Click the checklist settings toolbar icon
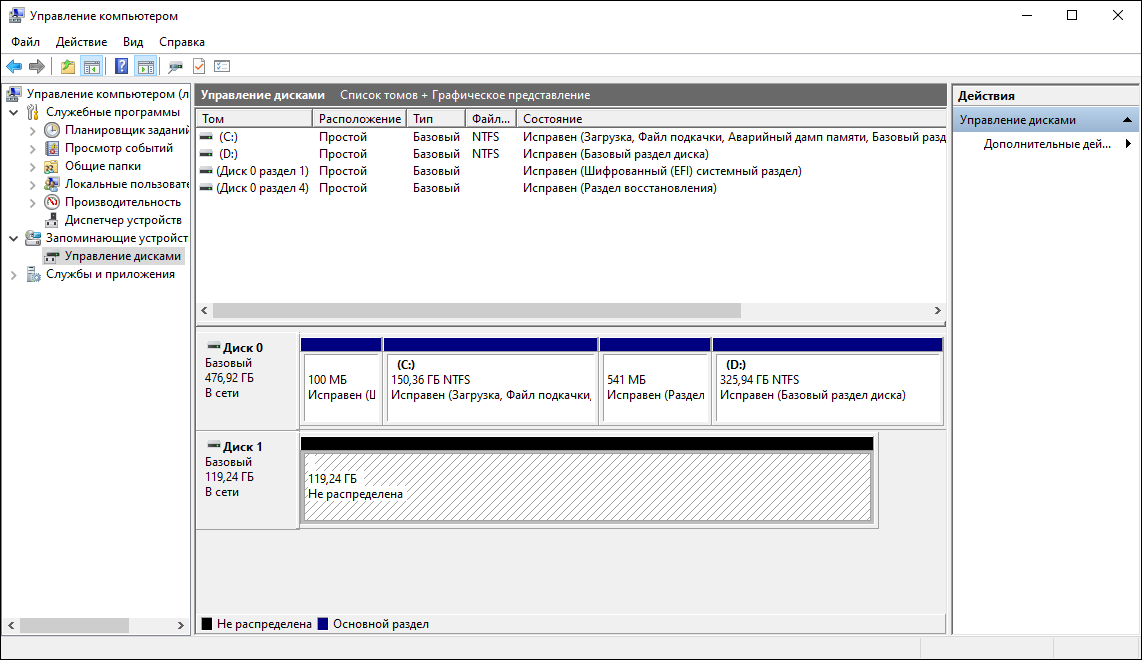Viewport: 1142px width, 660px height. click(x=222, y=67)
